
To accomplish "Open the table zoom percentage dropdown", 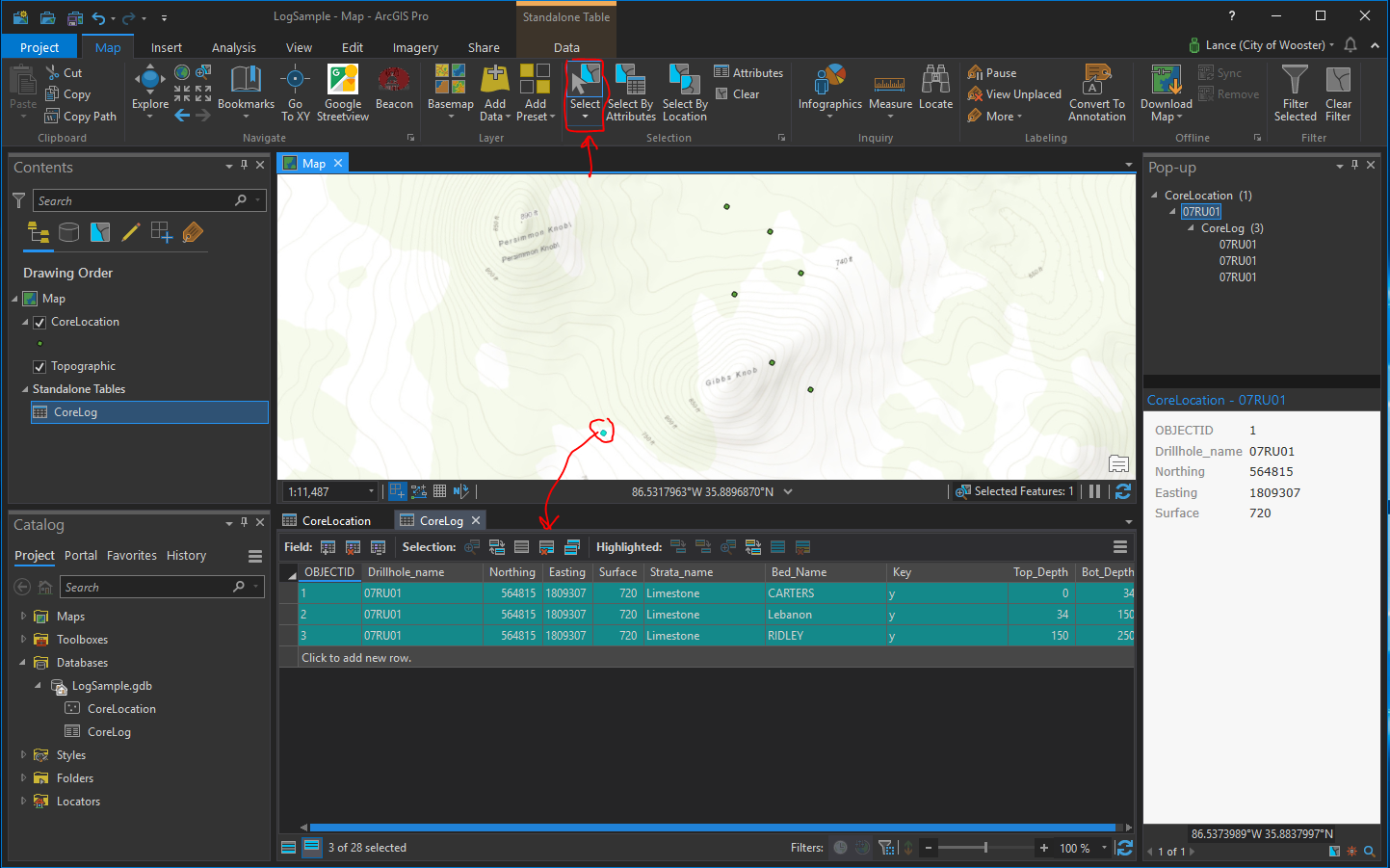I will 1104,848.
